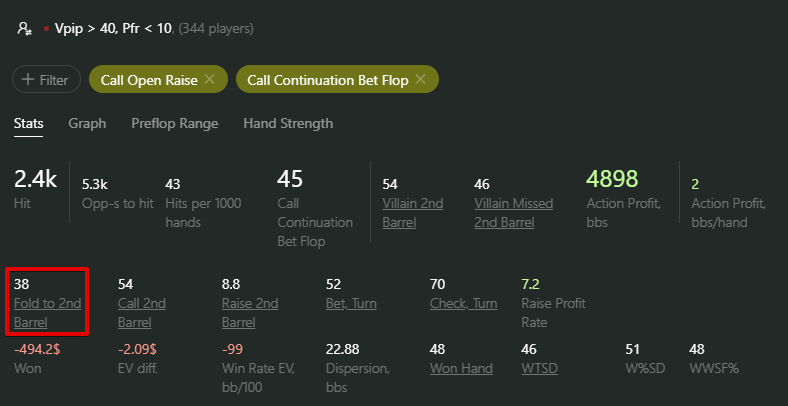Click the plus icon on Filter button
788x406 pixels.
click(29, 79)
